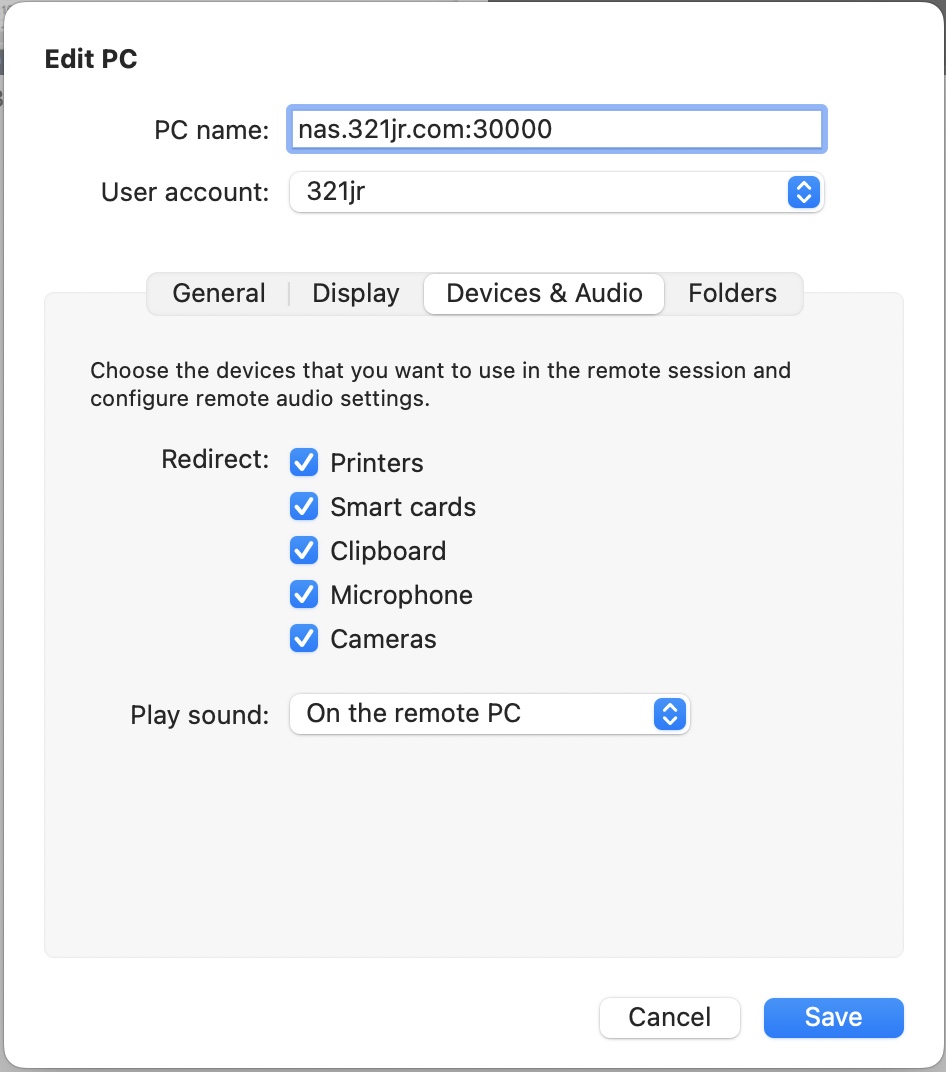946x1072 pixels.
Task: Click the Smart cards label
Action: [x=403, y=507]
